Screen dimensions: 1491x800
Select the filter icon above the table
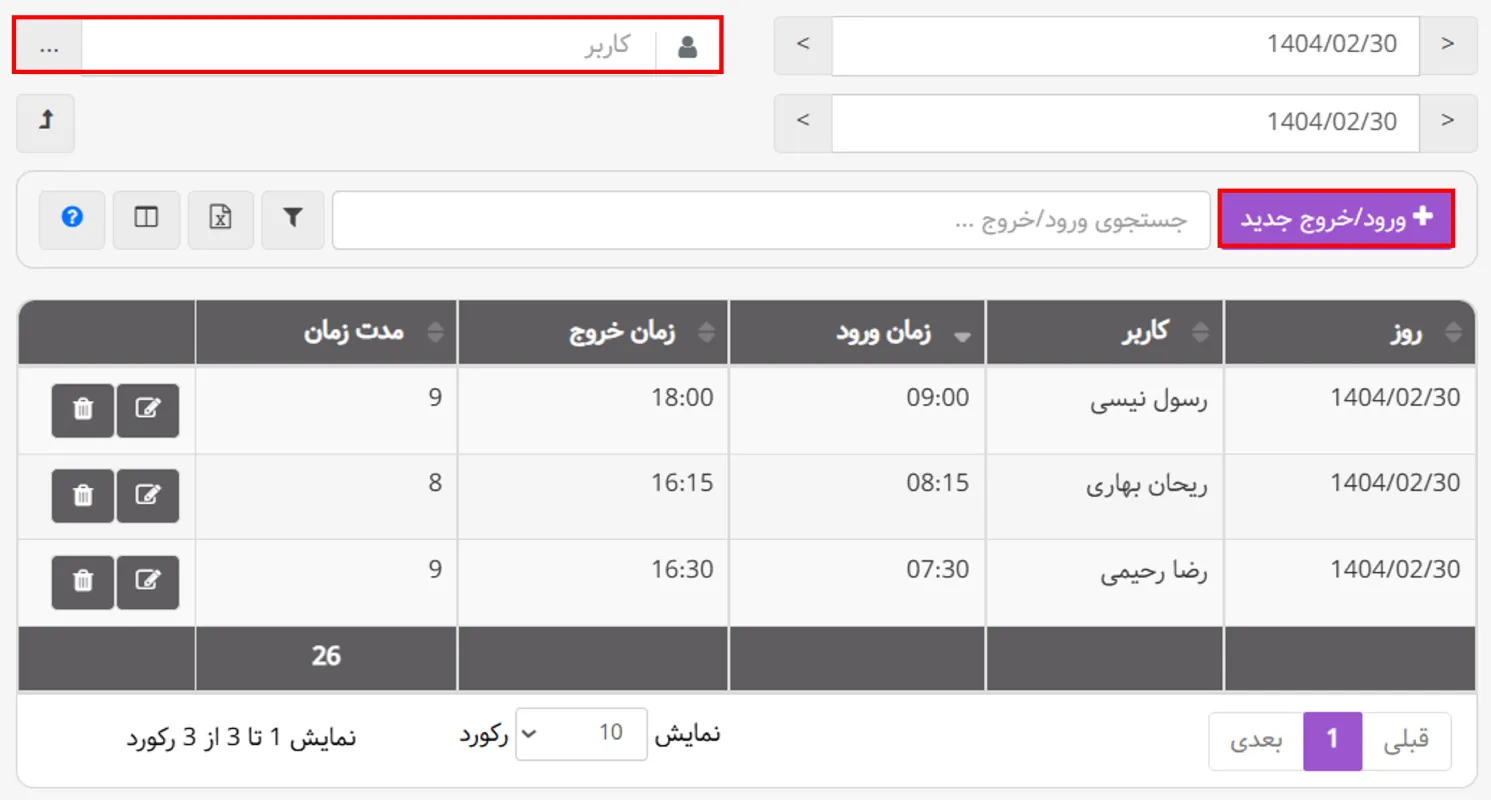point(292,219)
